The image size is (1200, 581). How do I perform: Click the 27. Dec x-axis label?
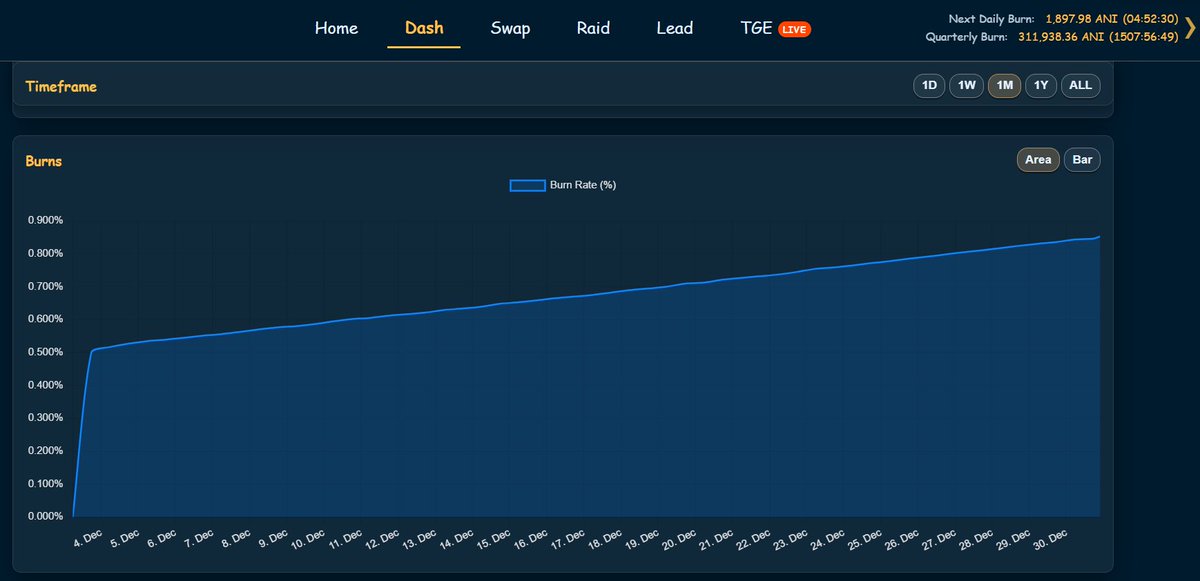coord(937,537)
